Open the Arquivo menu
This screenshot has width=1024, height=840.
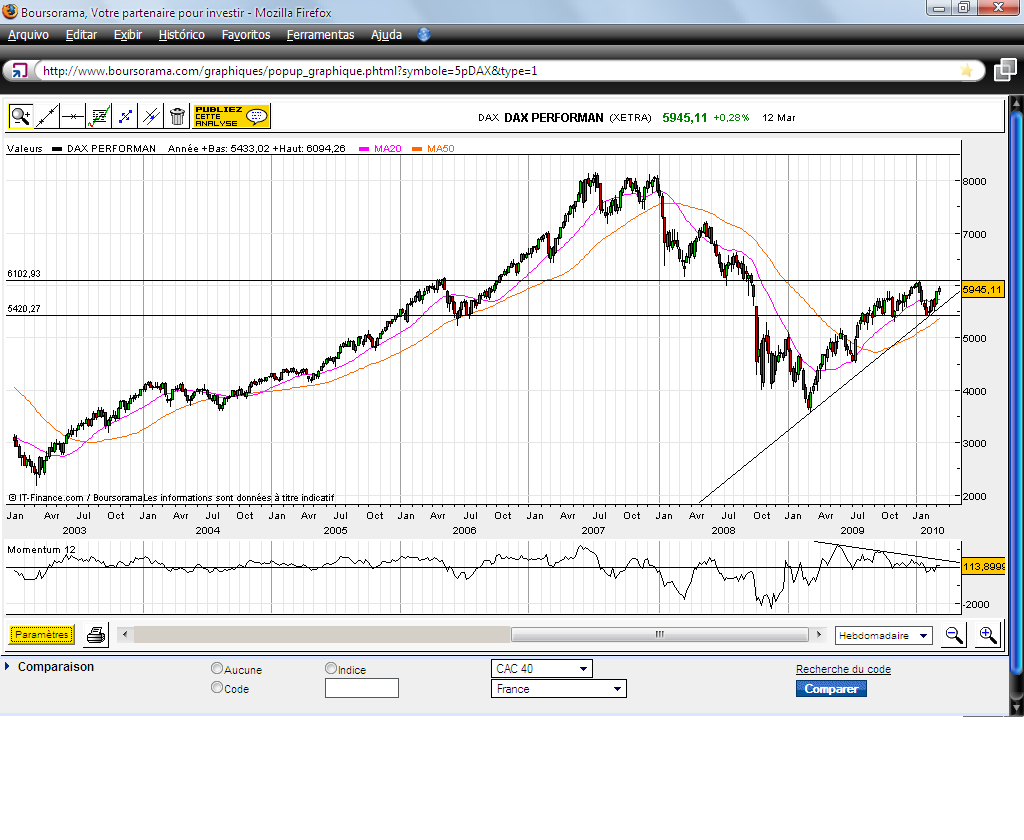(x=28, y=35)
